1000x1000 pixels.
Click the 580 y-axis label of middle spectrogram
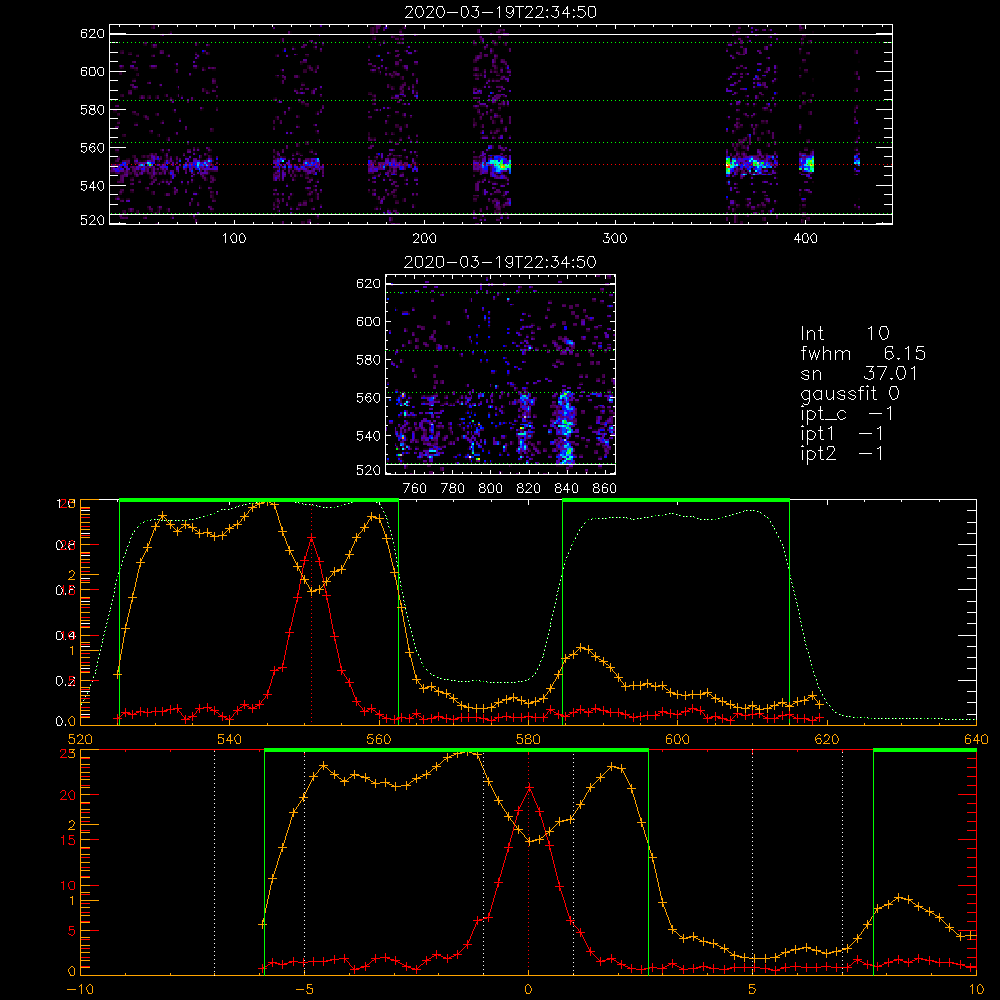tap(369, 360)
